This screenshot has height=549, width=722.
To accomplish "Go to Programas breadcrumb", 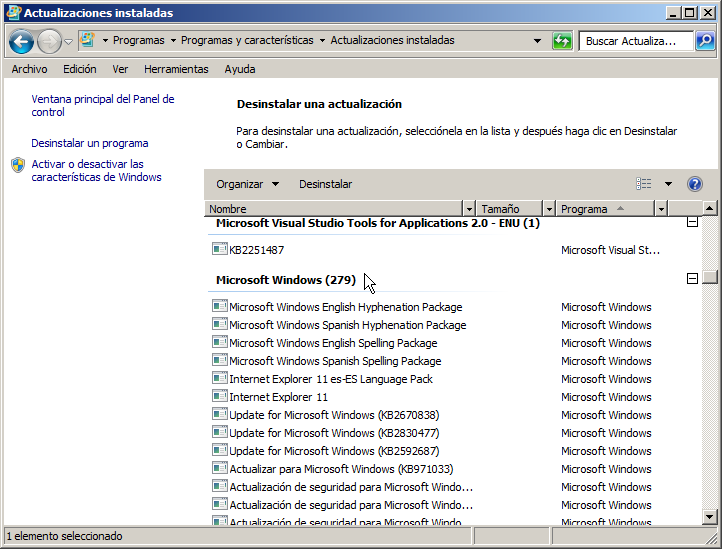I will [x=139, y=41].
